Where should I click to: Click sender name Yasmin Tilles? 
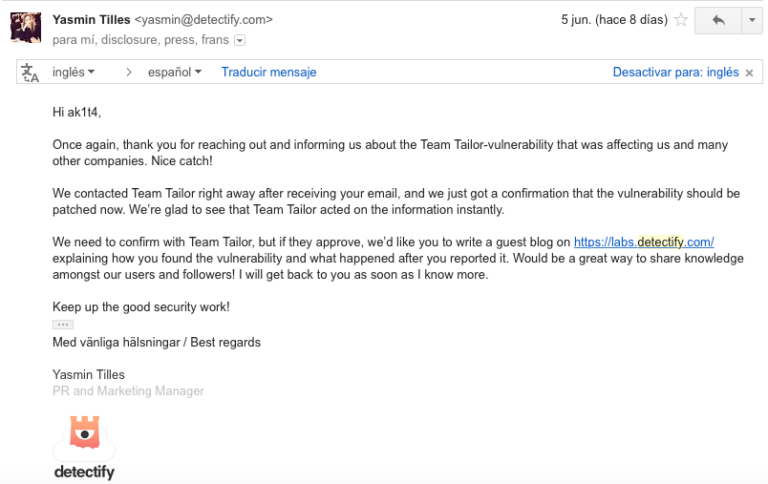pyautogui.click(x=91, y=20)
